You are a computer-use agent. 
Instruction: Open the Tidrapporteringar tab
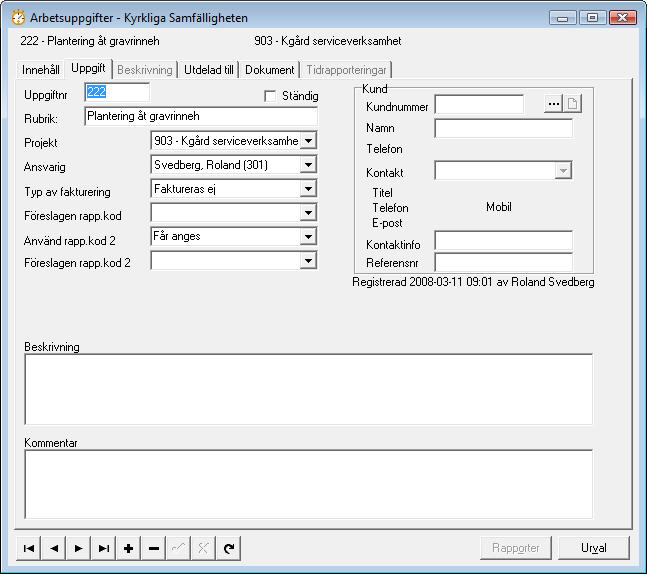[x=346, y=70]
